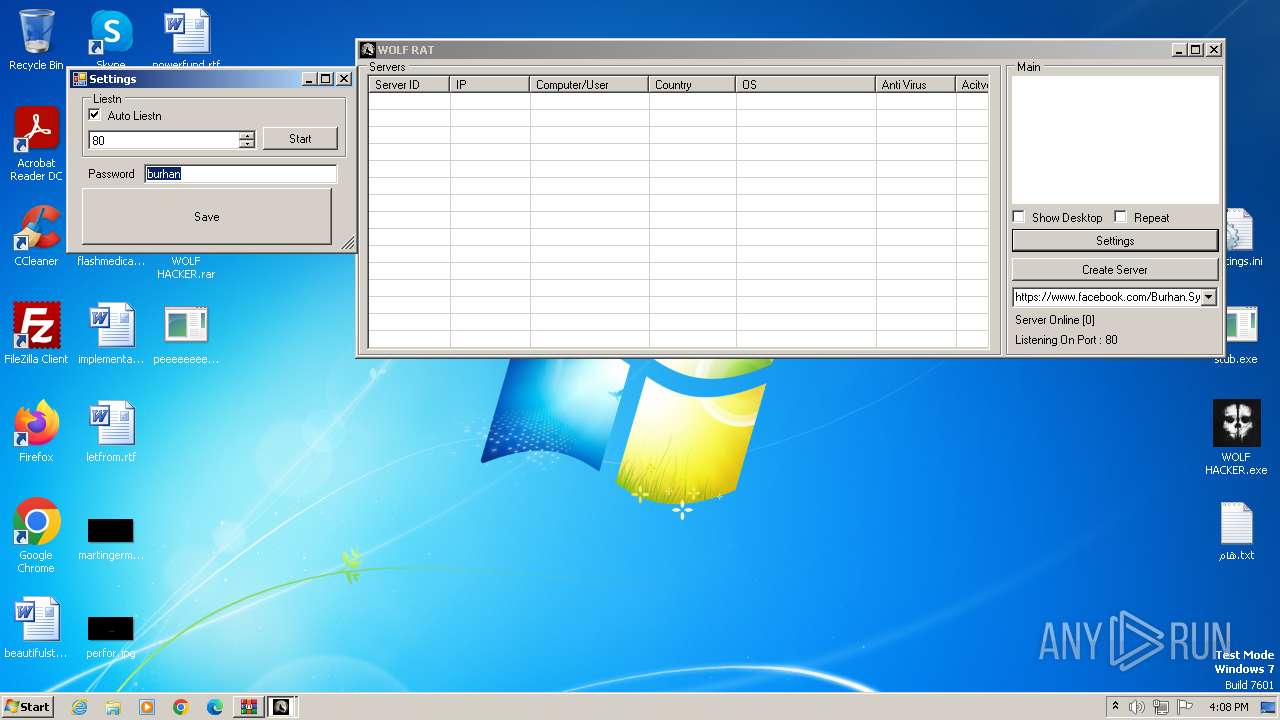Open Settings from WOLF RAT main panel
Screen dimensions: 1280x720
pos(1115,241)
